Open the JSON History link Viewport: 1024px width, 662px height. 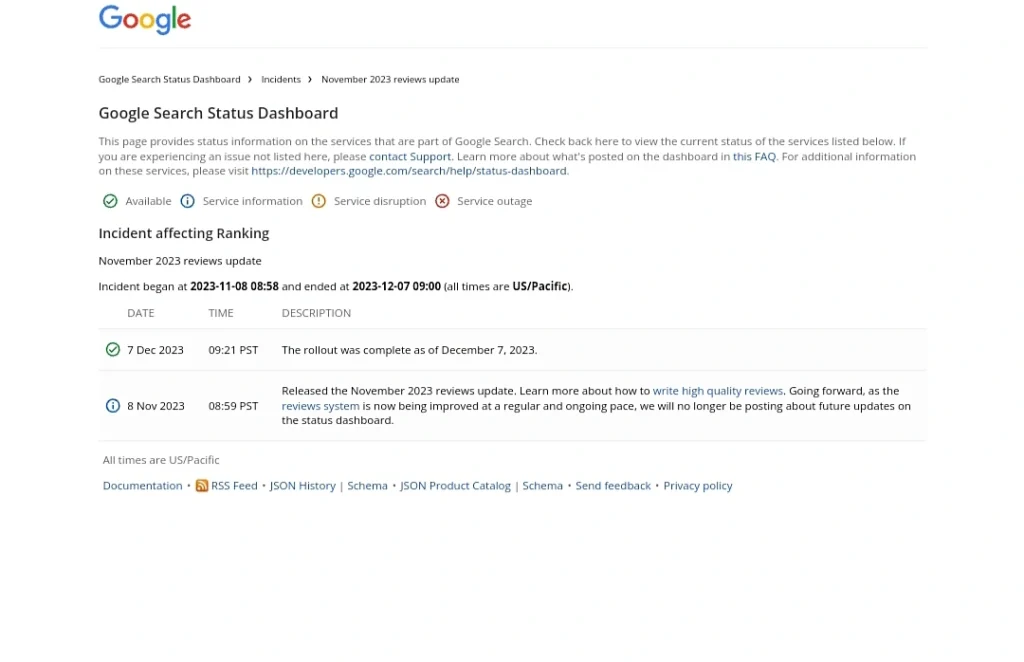[302, 485]
